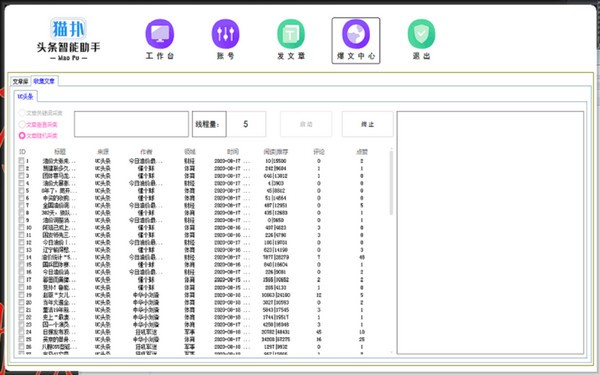Select the grayed-out keyword collection radio button
This screenshot has width=600, height=375.
click(22, 113)
